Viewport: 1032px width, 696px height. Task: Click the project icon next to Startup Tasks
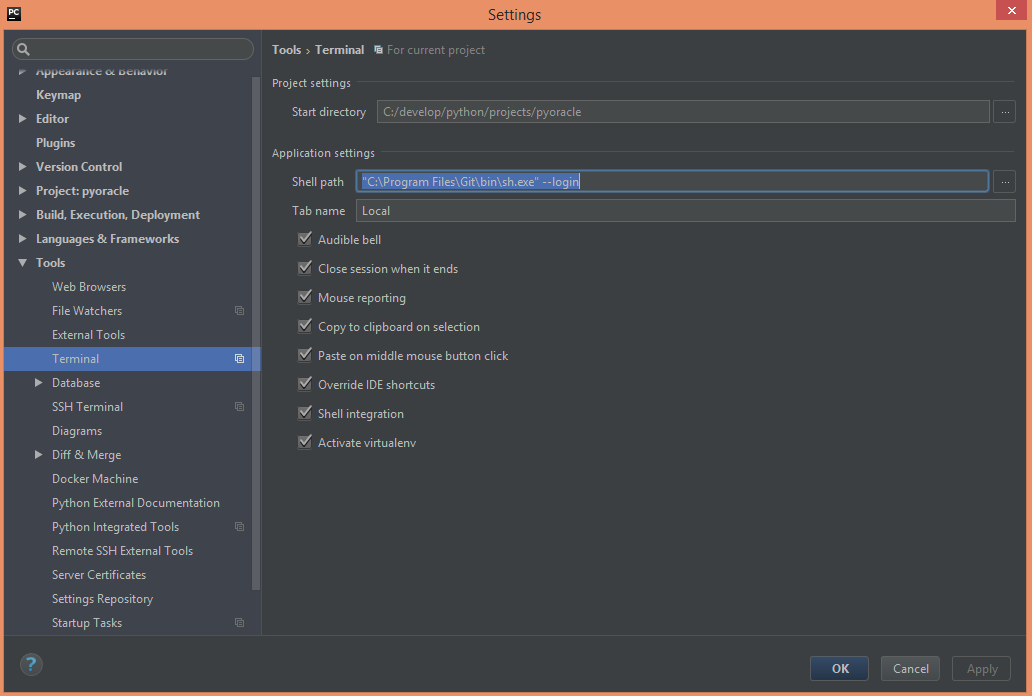(x=239, y=622)
